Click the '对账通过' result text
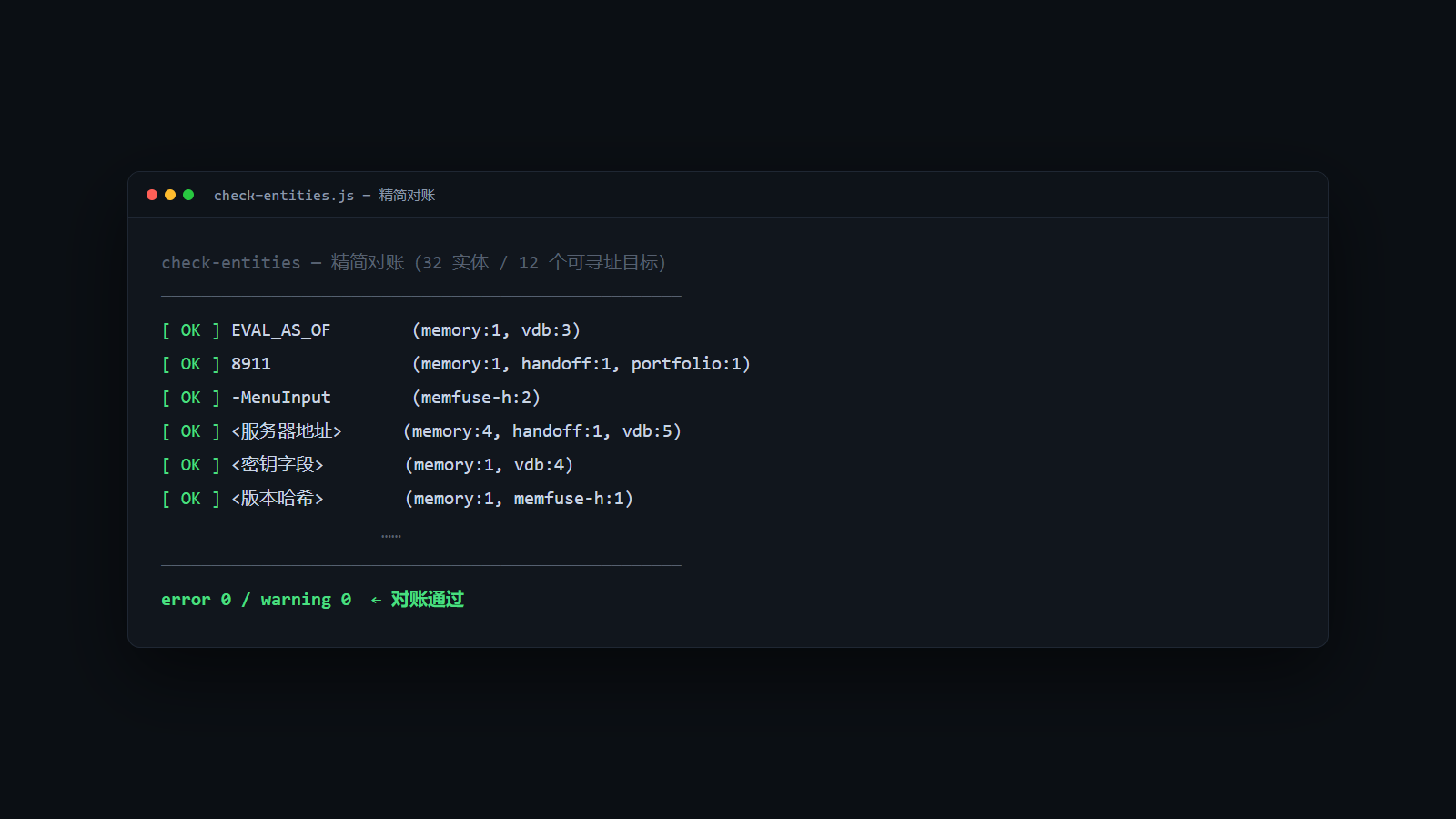Viewport: 1456px width, 819px height. pyautogui.click(x=428, y=599)
